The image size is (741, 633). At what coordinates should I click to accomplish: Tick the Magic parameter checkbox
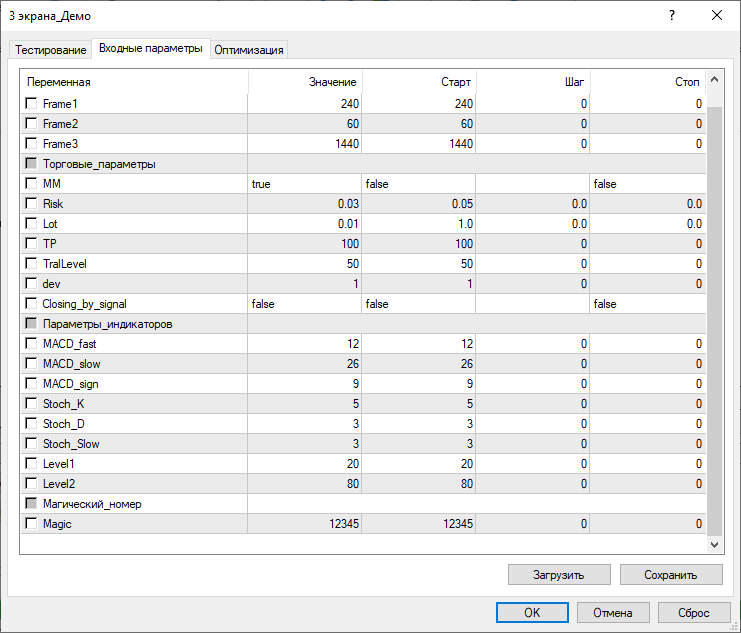point(32,524)
